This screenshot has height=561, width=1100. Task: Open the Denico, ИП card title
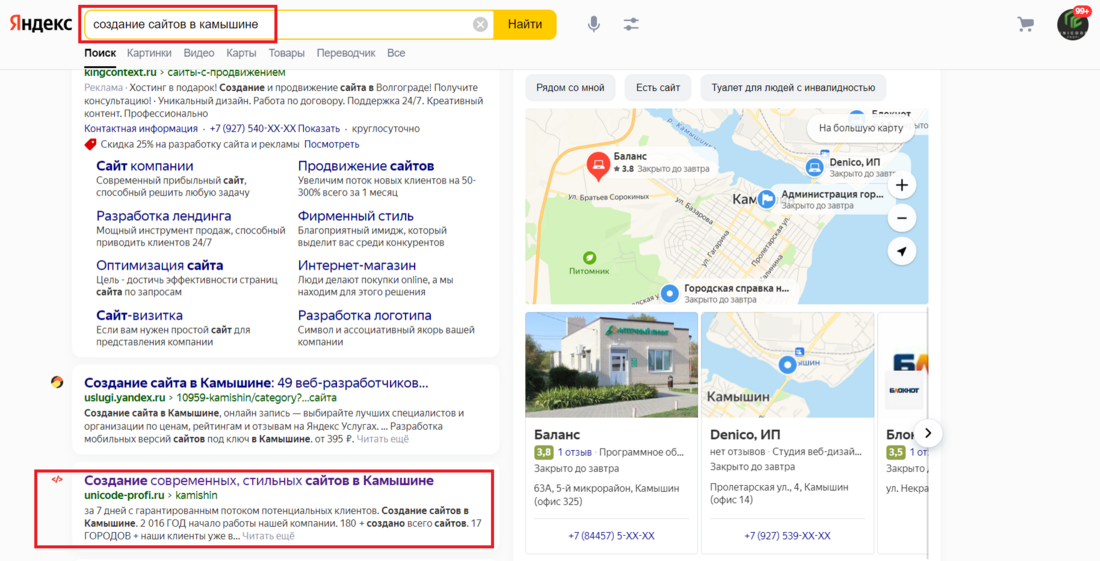(745, 435)
